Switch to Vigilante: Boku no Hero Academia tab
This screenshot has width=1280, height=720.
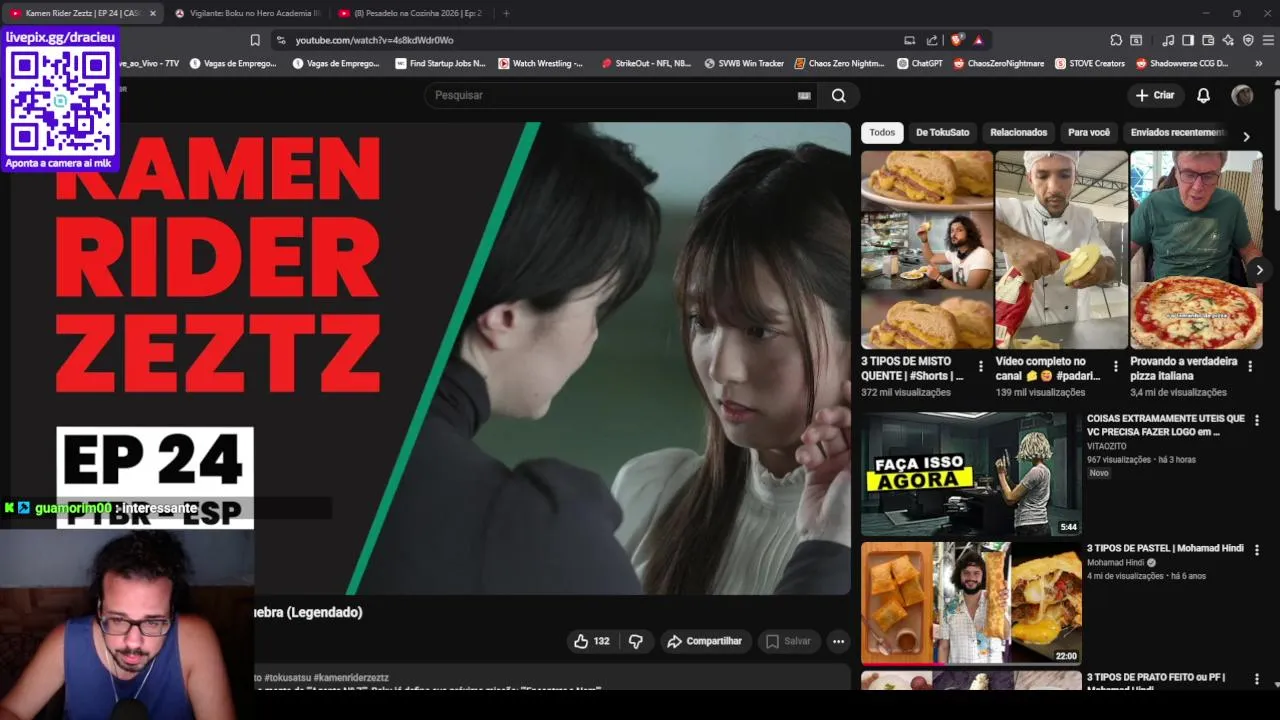(x=247, y=13)
